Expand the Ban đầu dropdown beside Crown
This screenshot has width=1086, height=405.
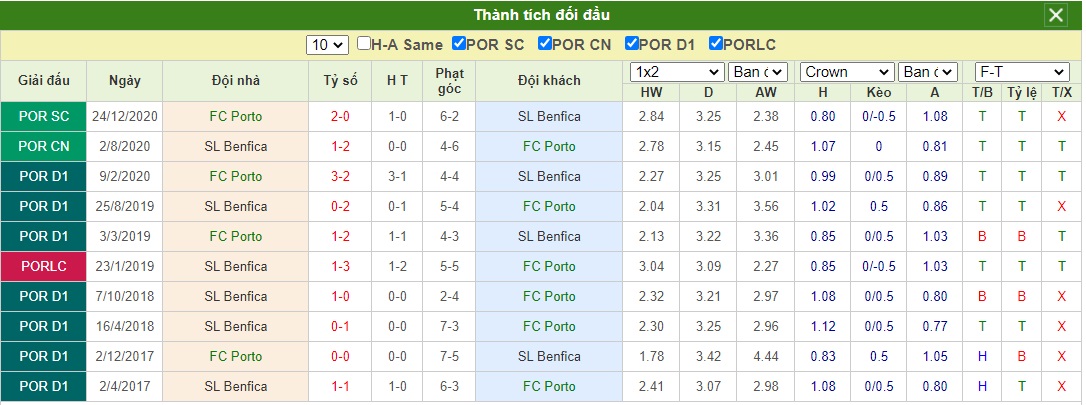(928, 72)
